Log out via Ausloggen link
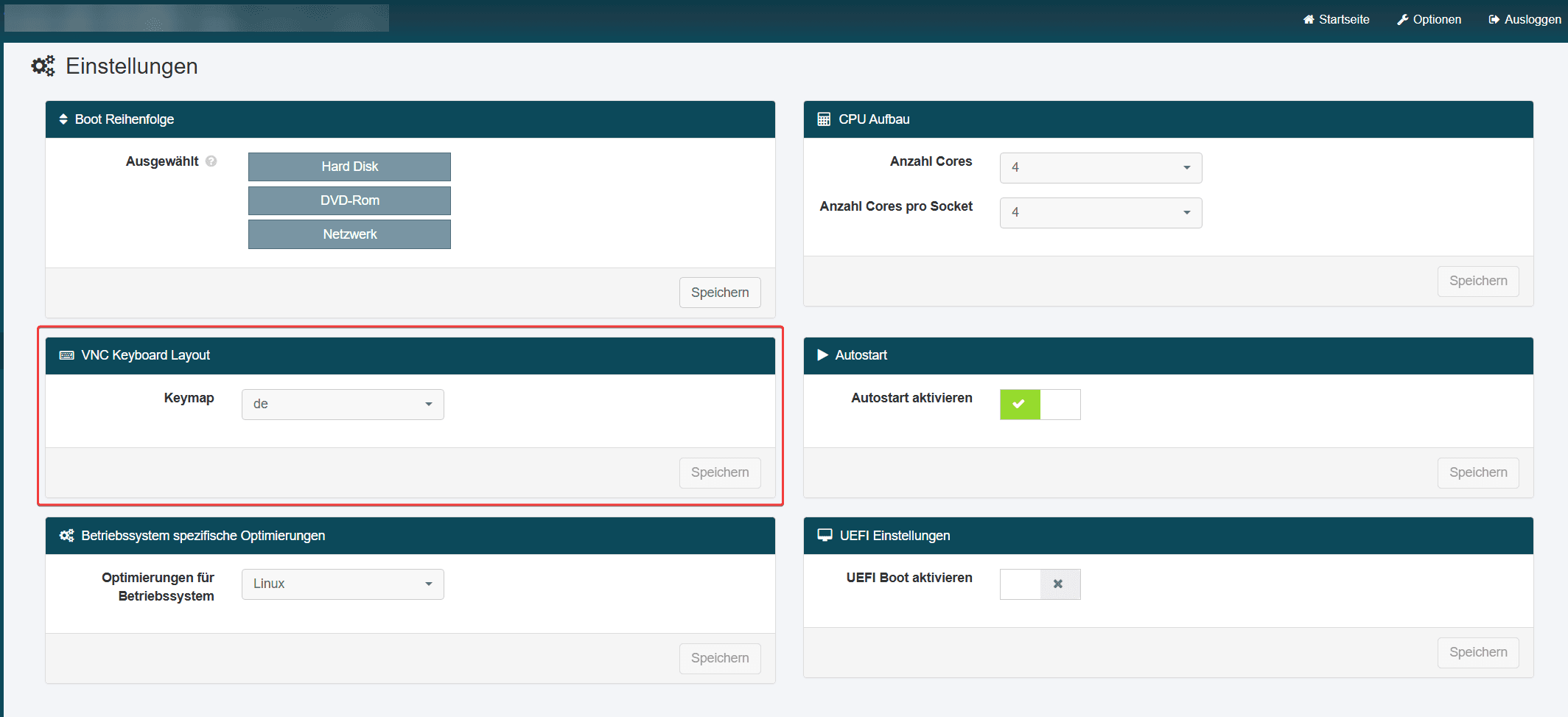1568x717 pixels. coord(1524,20)
